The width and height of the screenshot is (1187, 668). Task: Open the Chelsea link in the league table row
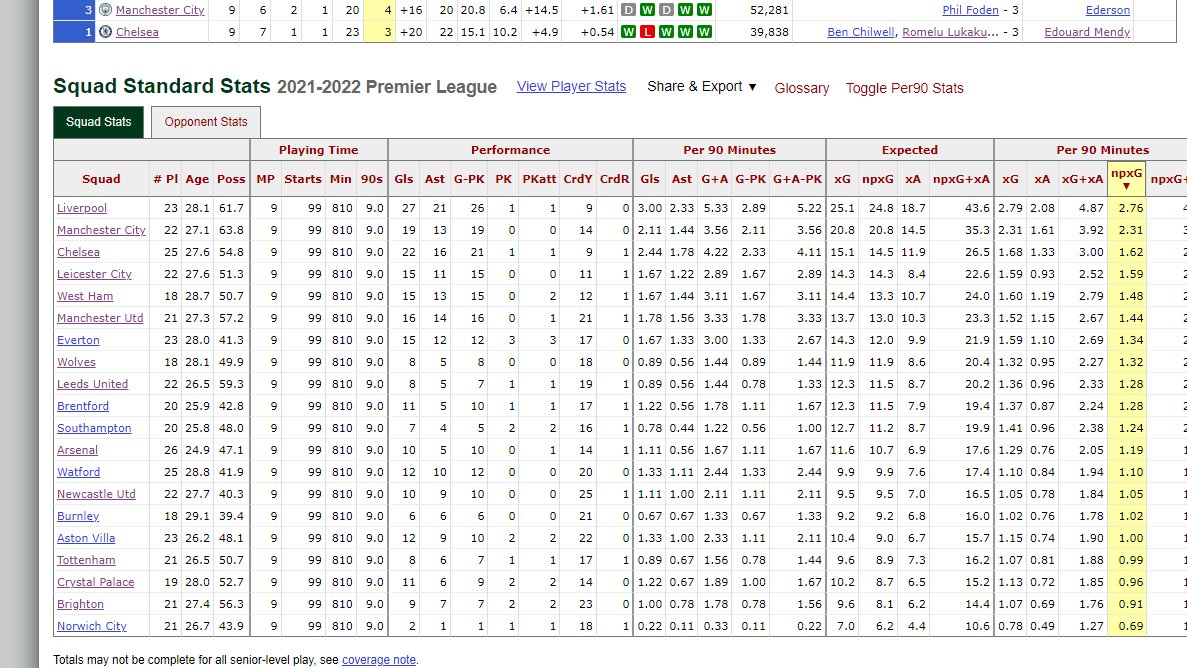pos(137,32)
